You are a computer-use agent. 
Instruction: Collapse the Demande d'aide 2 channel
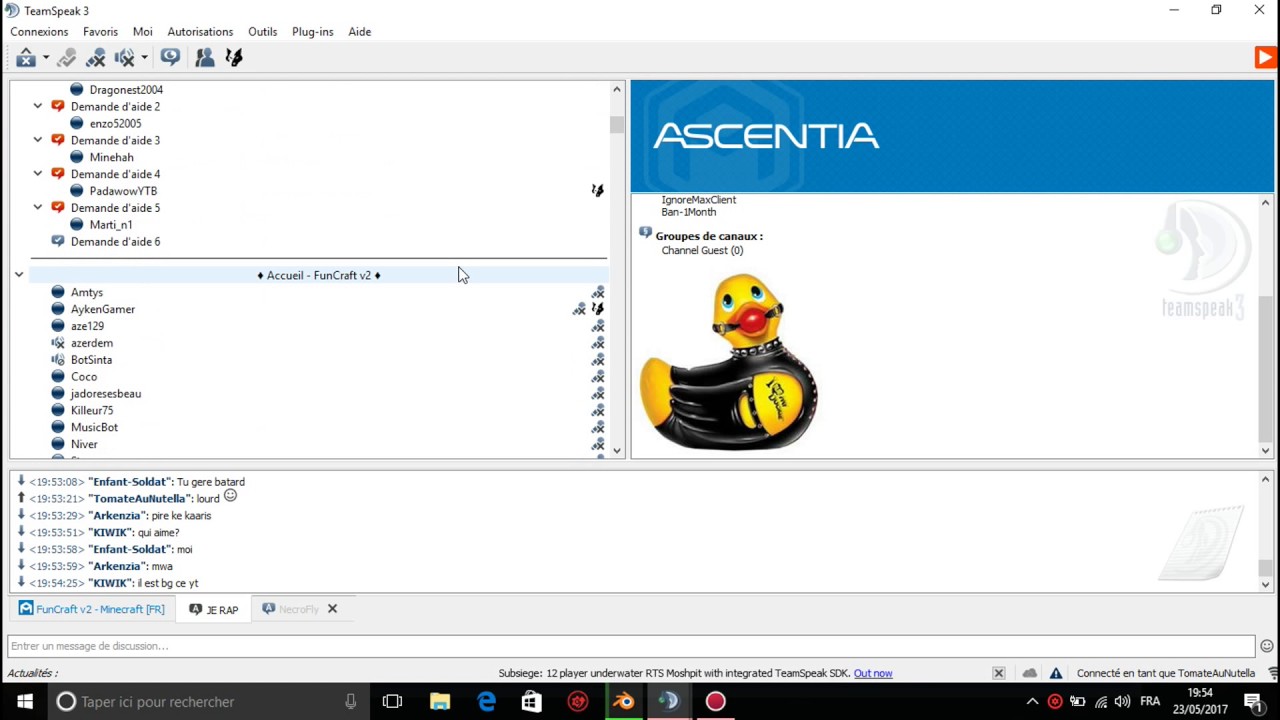coord(38,107)
